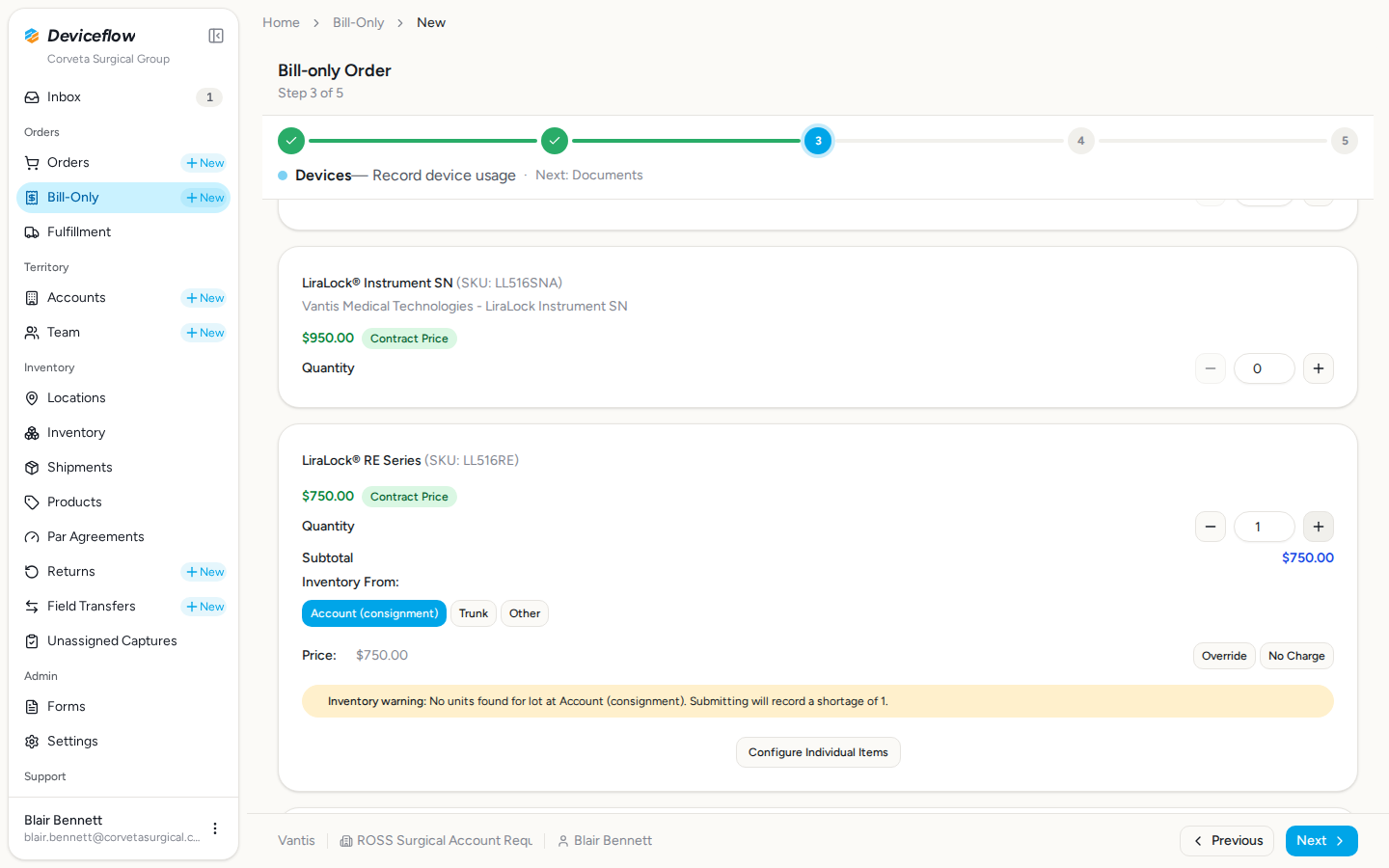Click New badge beside Bill-Only
1389x868 pixels.
point(204,198)
